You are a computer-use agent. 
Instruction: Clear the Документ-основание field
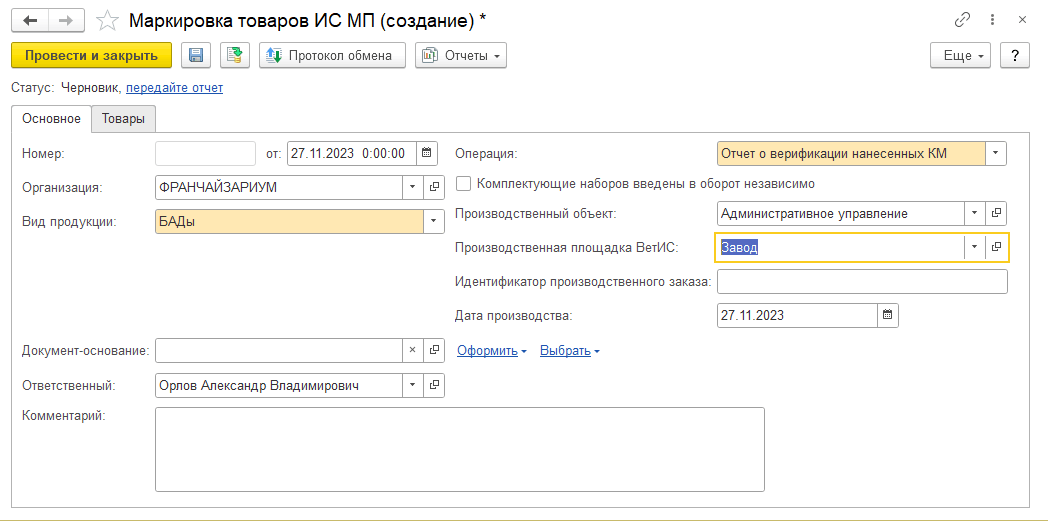pyautogui.click(x=413, y=350)
